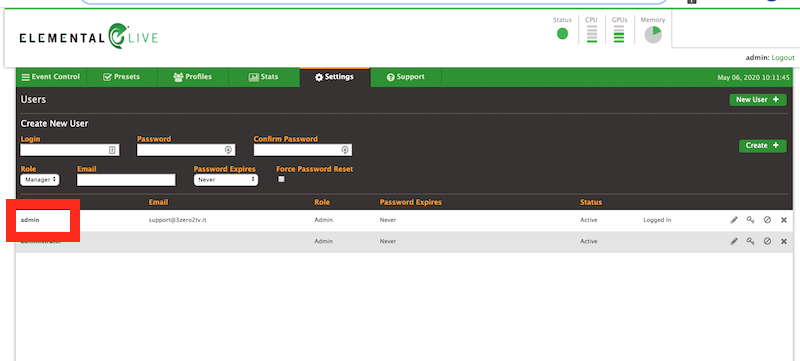Click the pencil edit icon for support@3zero2tv.it user
This screenshot has width=800, height=361.
coord(734,220)
